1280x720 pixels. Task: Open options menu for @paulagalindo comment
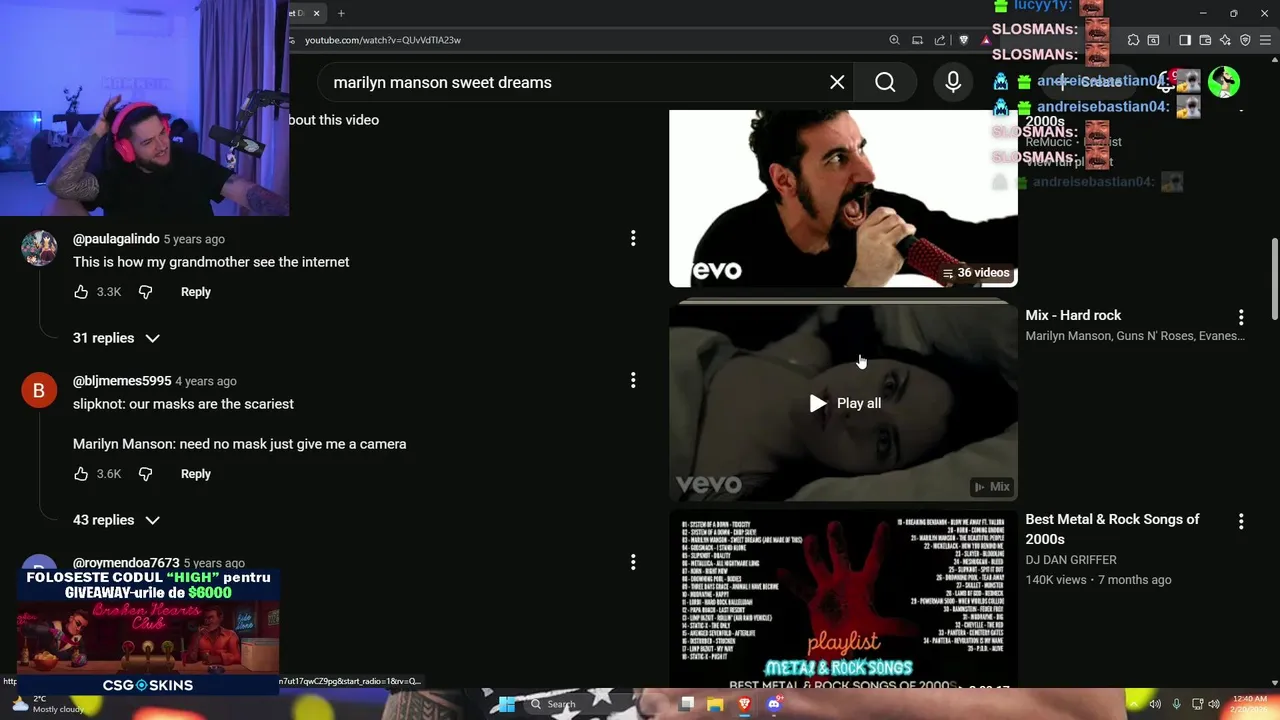(632, 238)
